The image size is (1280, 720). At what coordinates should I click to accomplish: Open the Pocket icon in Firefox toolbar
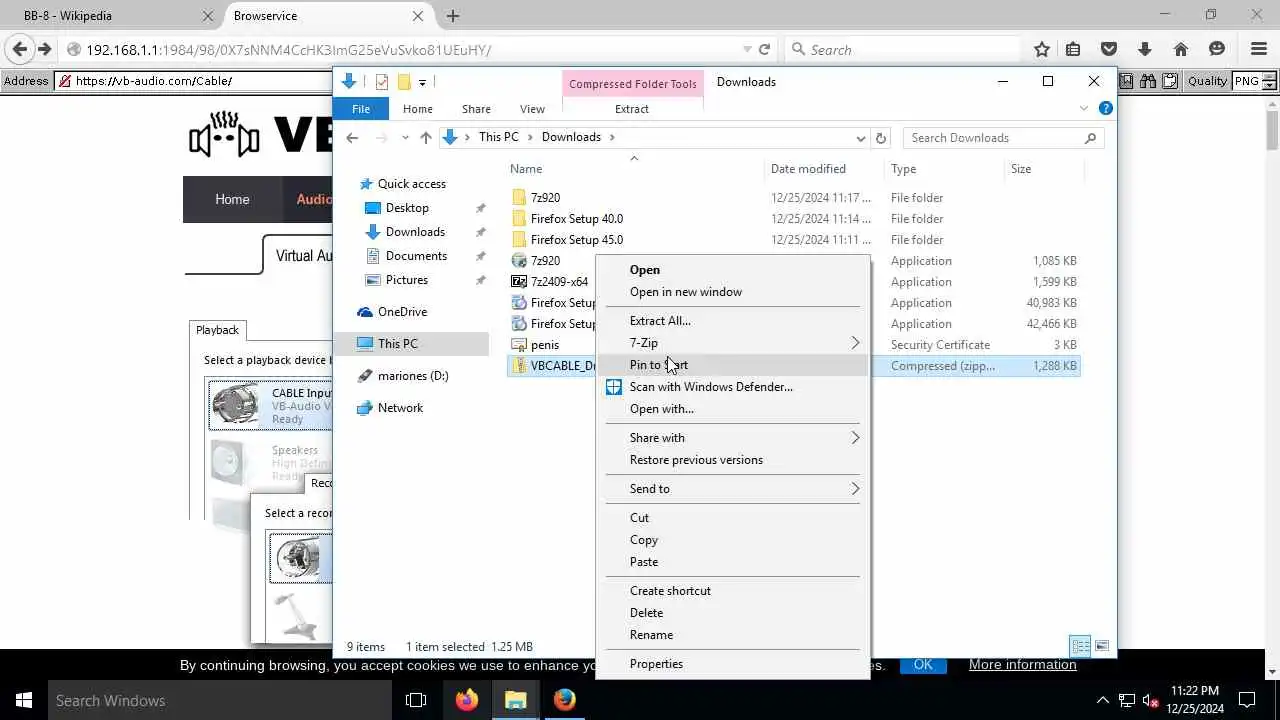[x=1109, y=49]
